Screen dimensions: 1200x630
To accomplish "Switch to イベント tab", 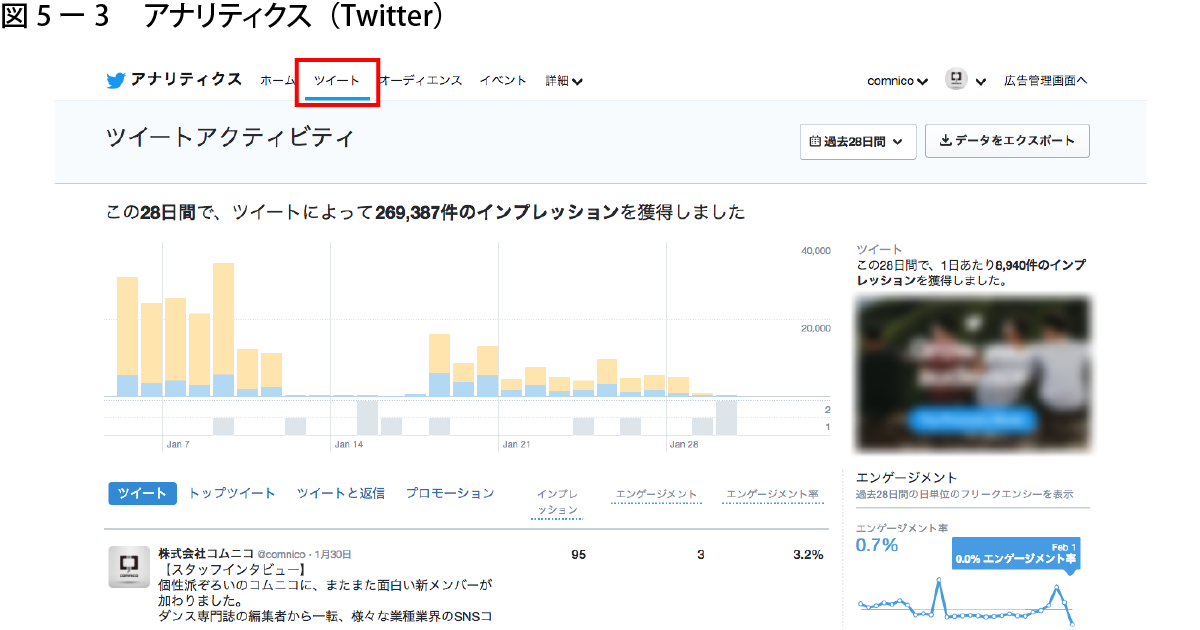I will coord(503,81).
